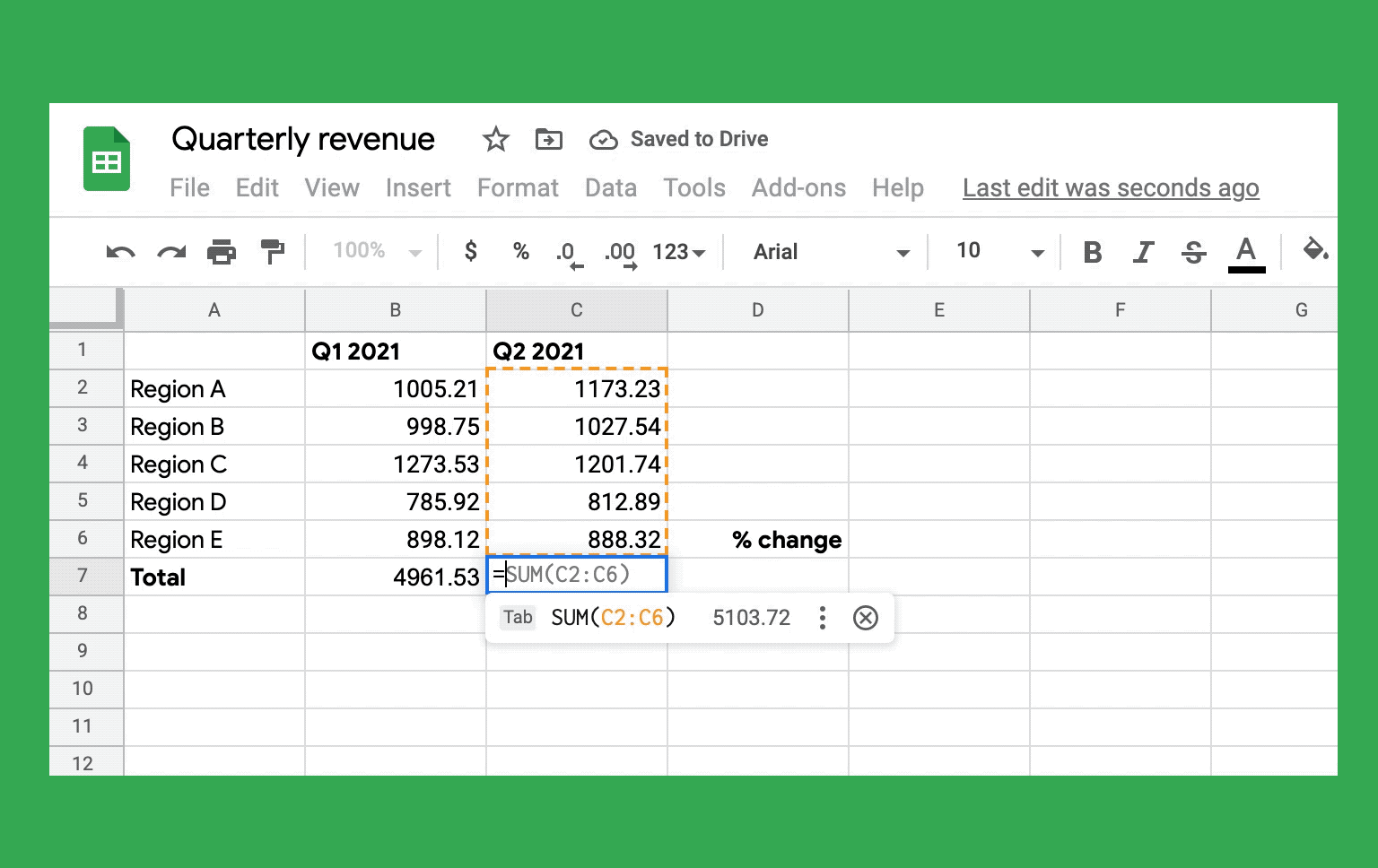Select column D header
The image size is (1378, 868).
pyautogui.click(x=758, y=310)
